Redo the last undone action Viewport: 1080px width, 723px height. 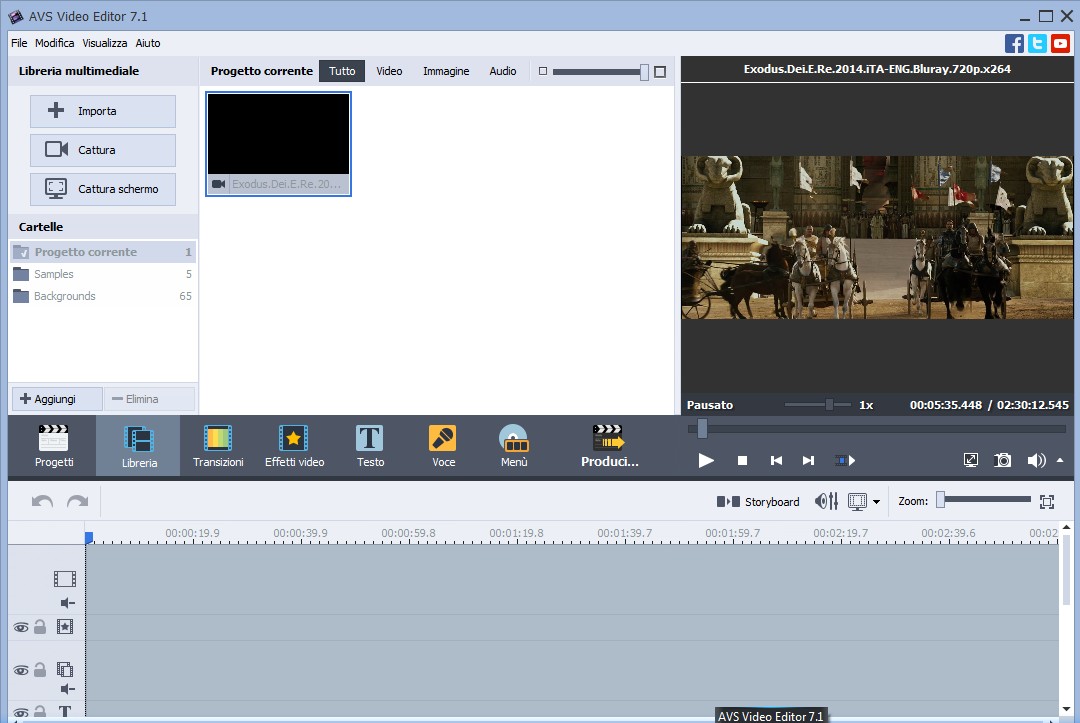pyautogui.click(x=77, y=501)
